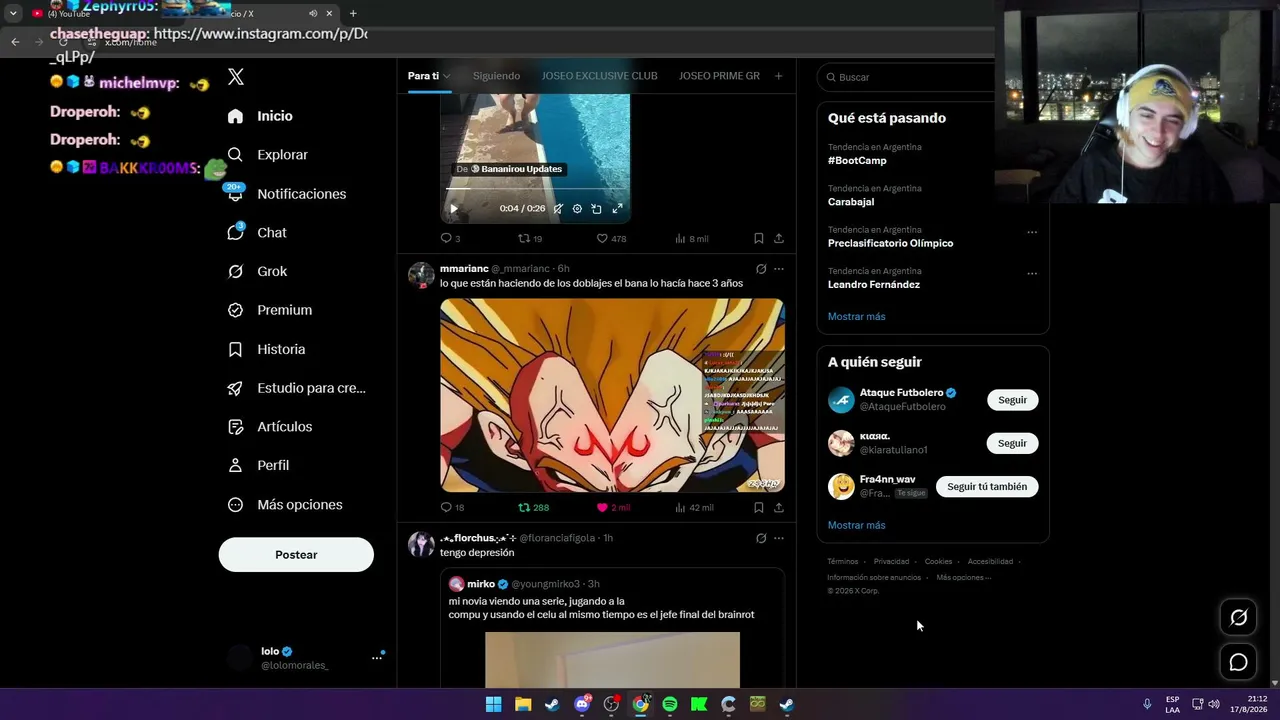Enable picture-in-picture for the video
This screenshot has width=1280, height=720.
[596, 209]
